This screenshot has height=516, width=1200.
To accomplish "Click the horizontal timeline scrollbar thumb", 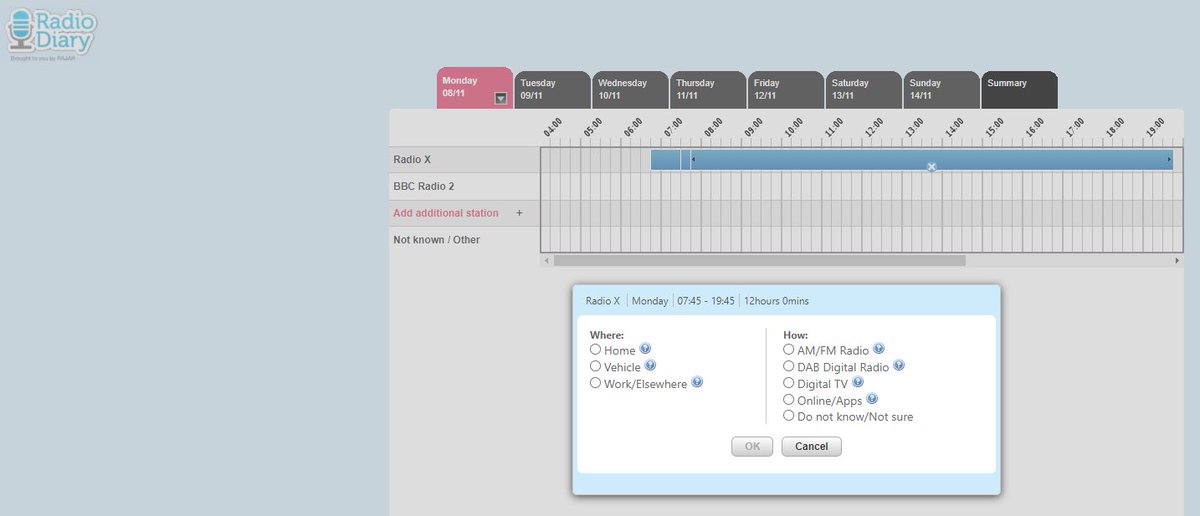I will click(x=760, y=260).
